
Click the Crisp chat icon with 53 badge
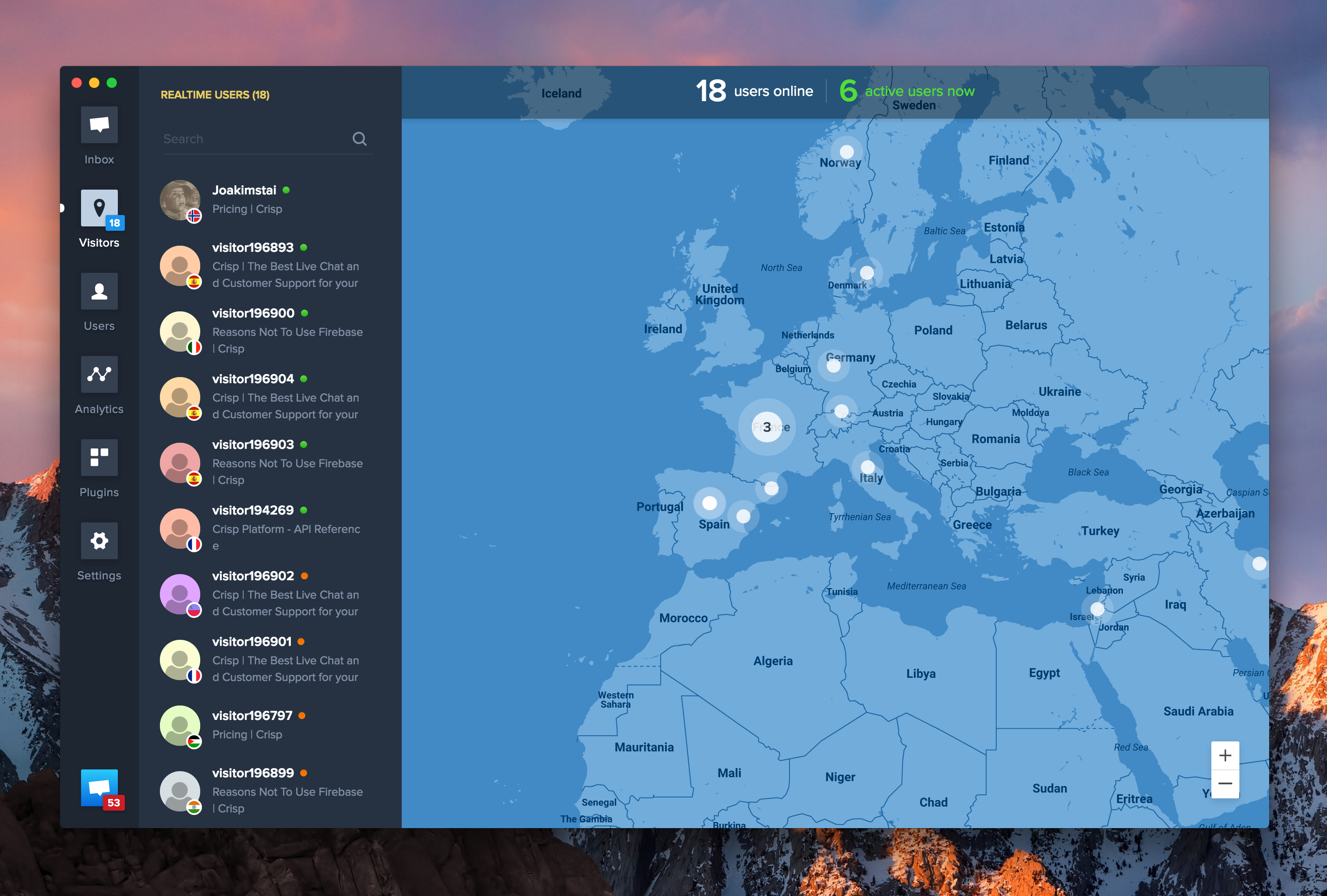point(99,787)
